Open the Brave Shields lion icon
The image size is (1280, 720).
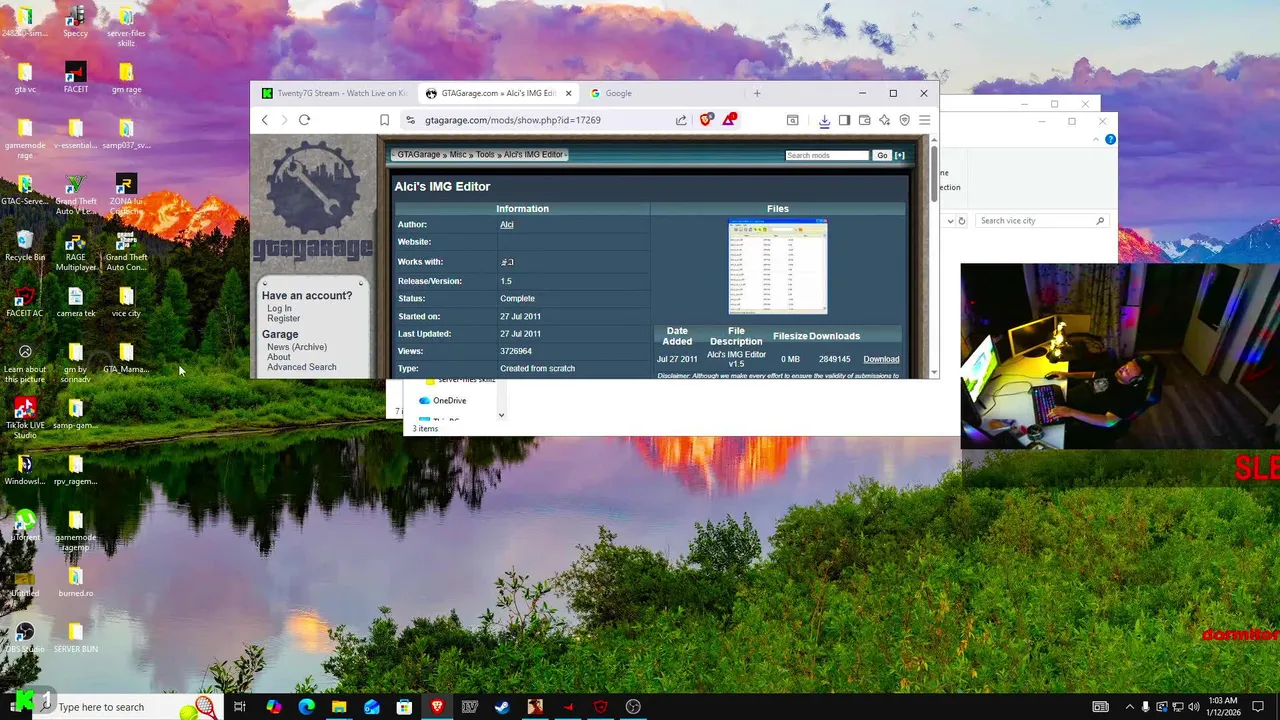pos(706,120)
